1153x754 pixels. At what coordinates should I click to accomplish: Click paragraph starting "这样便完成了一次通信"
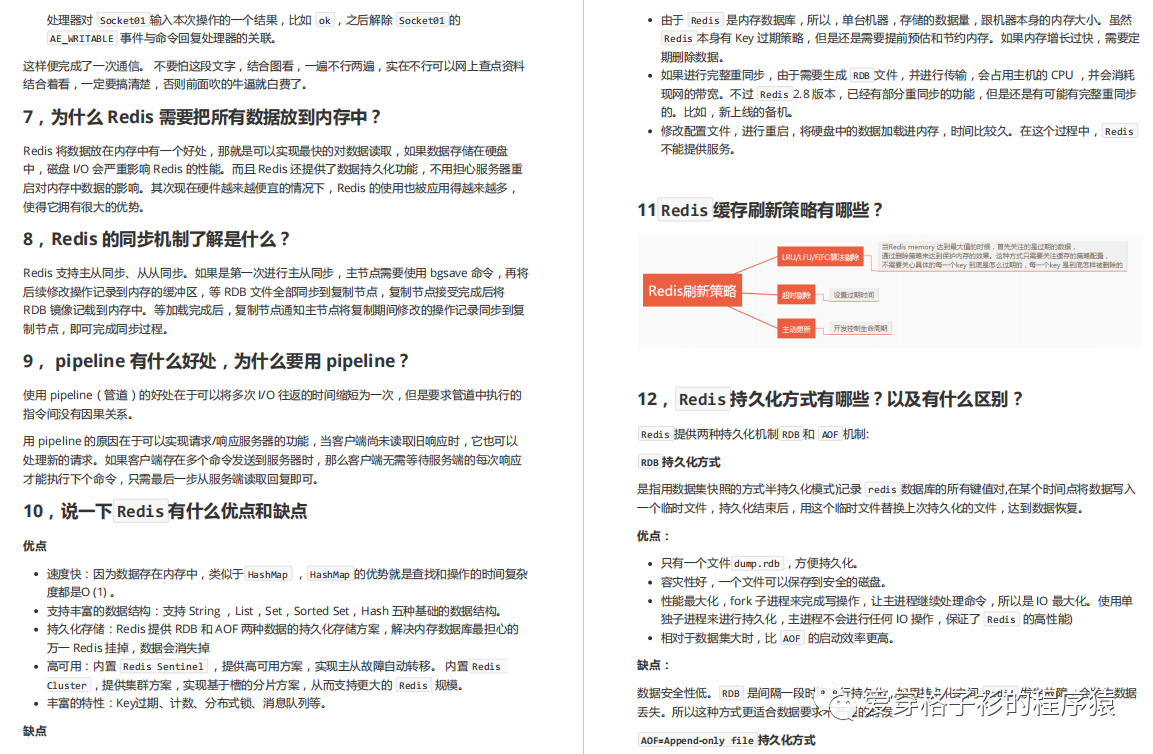(x=274, y=75)
